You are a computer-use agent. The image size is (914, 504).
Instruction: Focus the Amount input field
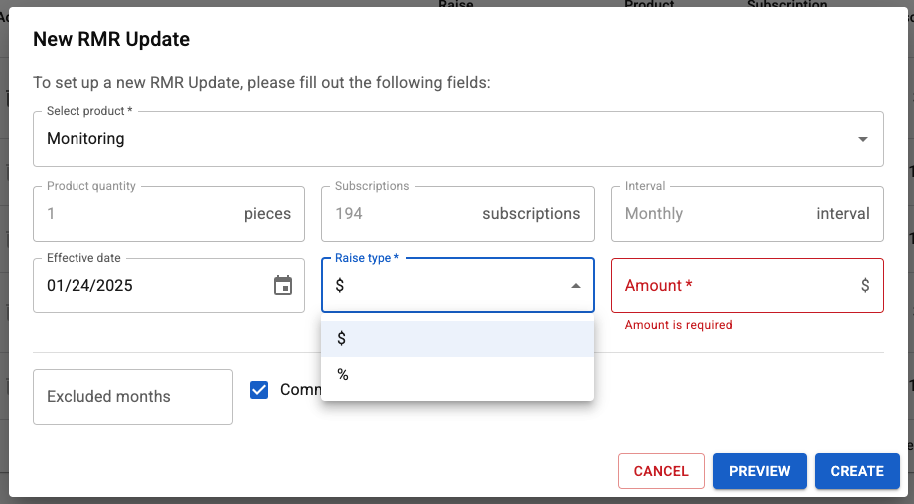point(735,286)
